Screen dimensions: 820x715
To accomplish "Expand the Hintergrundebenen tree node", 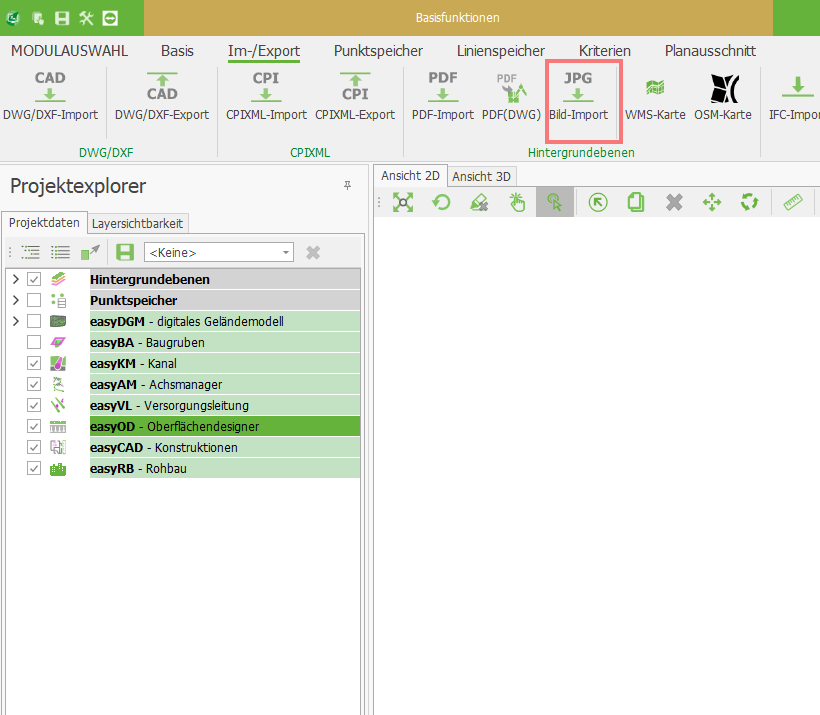I will click(15, 279).
